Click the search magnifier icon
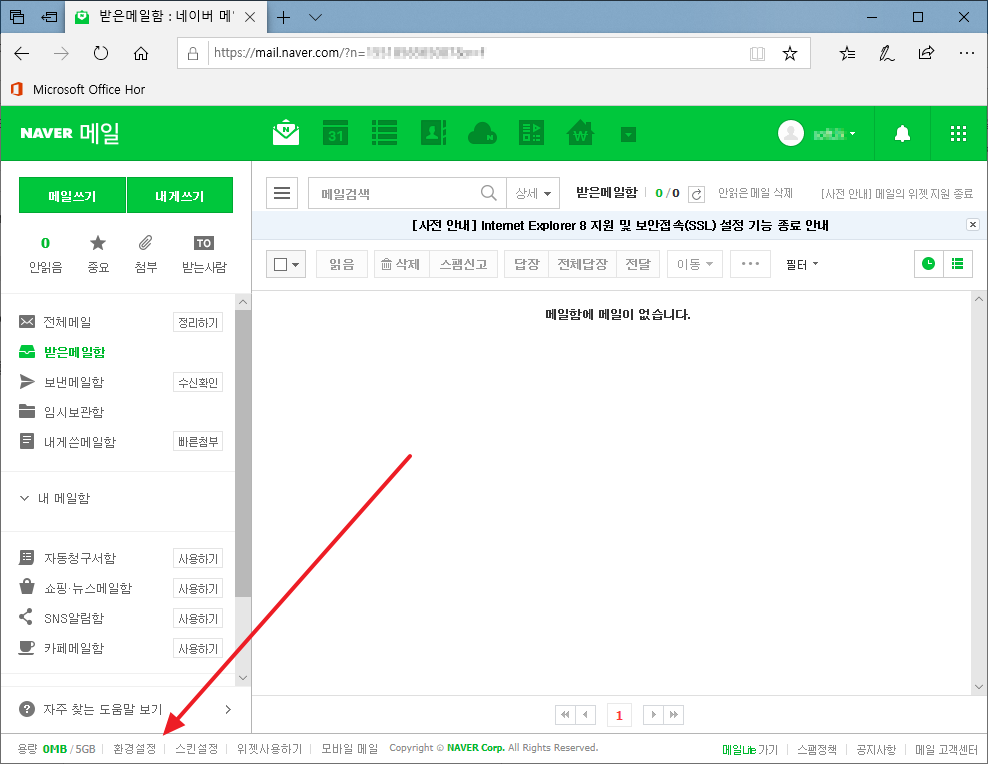Screen dimensions: 988x764 click(x=489, y=193)
